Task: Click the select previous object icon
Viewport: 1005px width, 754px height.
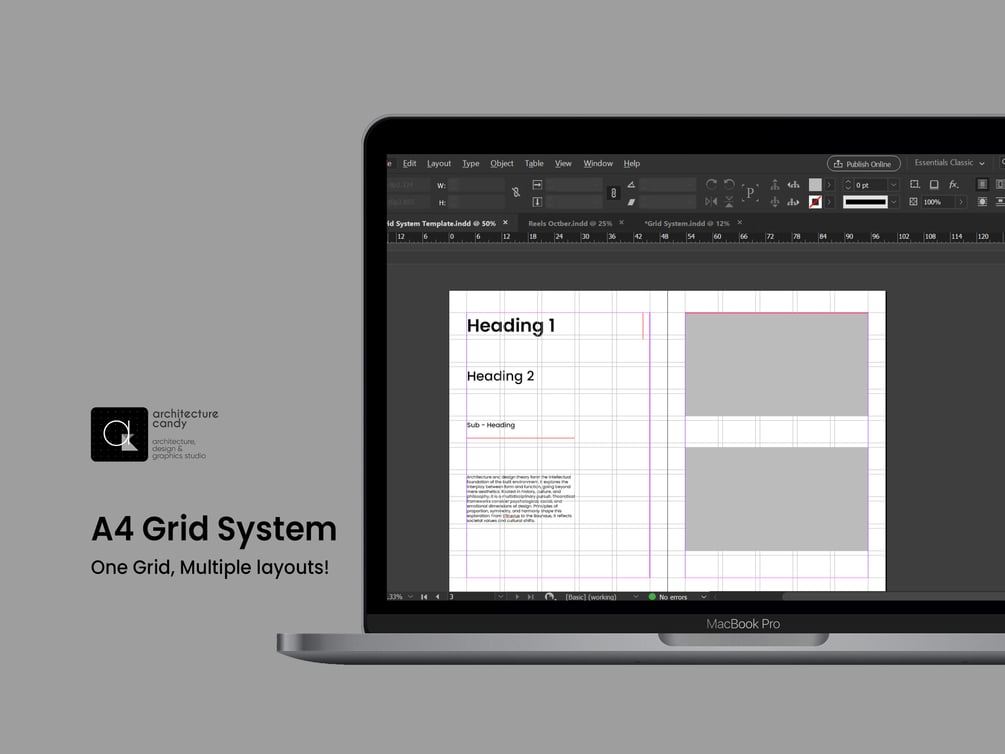Action: [x=793, y=185]
